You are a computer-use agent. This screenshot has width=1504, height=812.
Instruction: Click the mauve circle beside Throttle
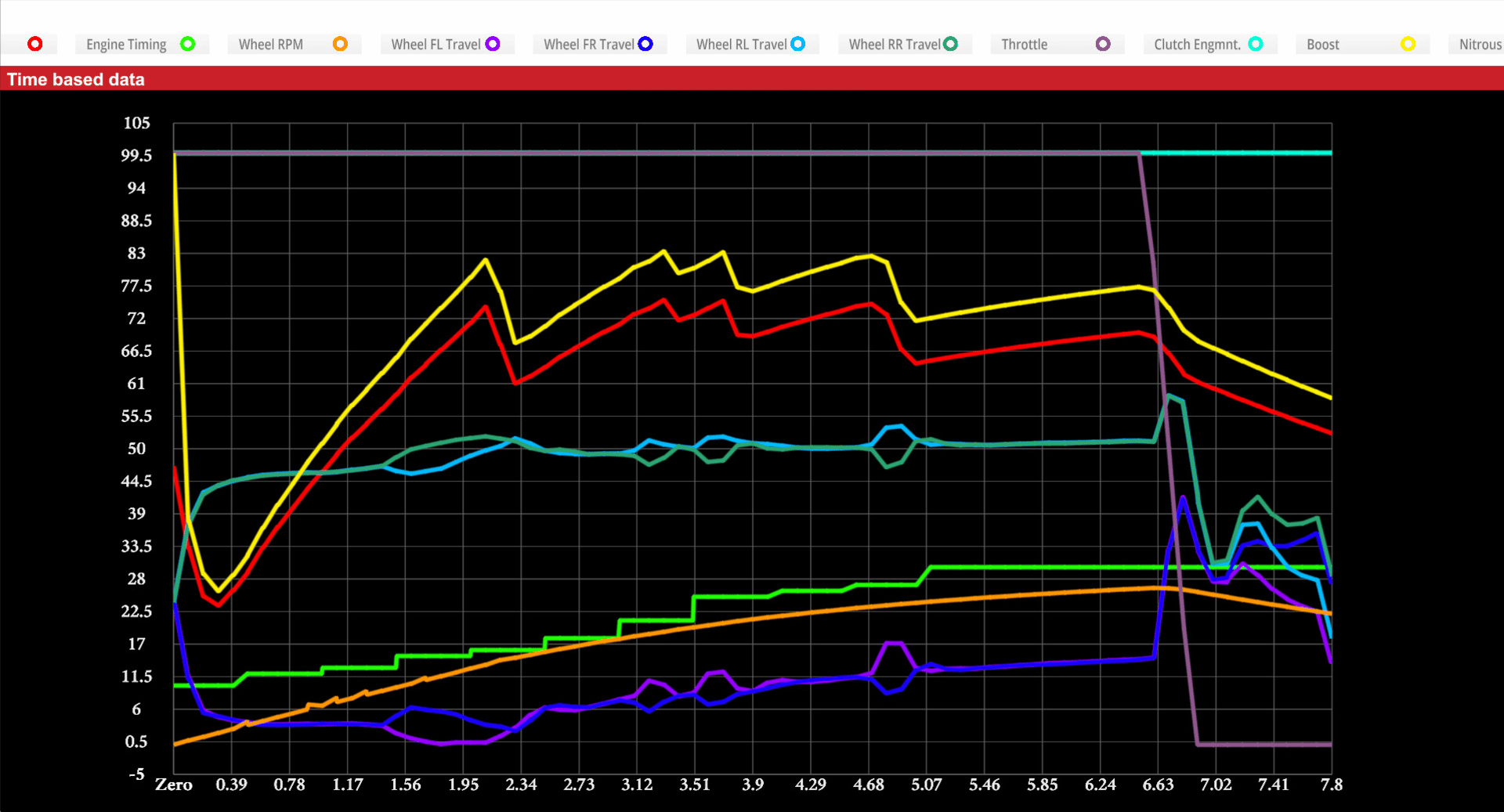pyautogui.click(x=1103, y=44)
